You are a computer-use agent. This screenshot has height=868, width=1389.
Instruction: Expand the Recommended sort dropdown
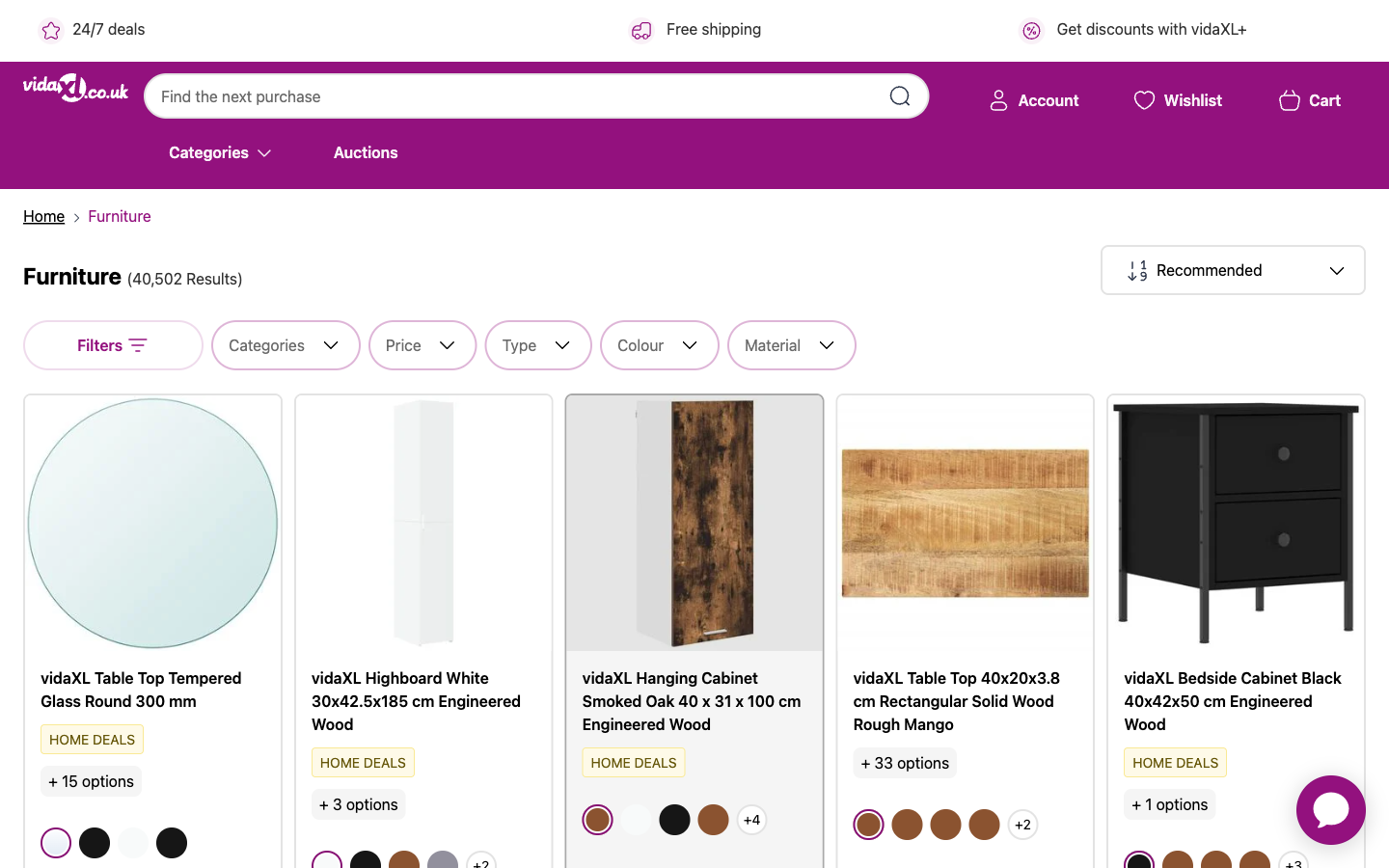click(1233, 270)
